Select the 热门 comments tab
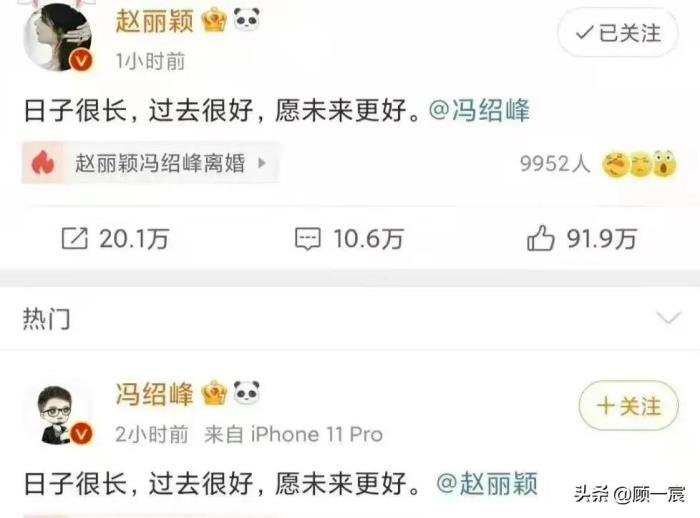Image resolution: width=700 pixels, height=518 pixels. coord(46,318)
